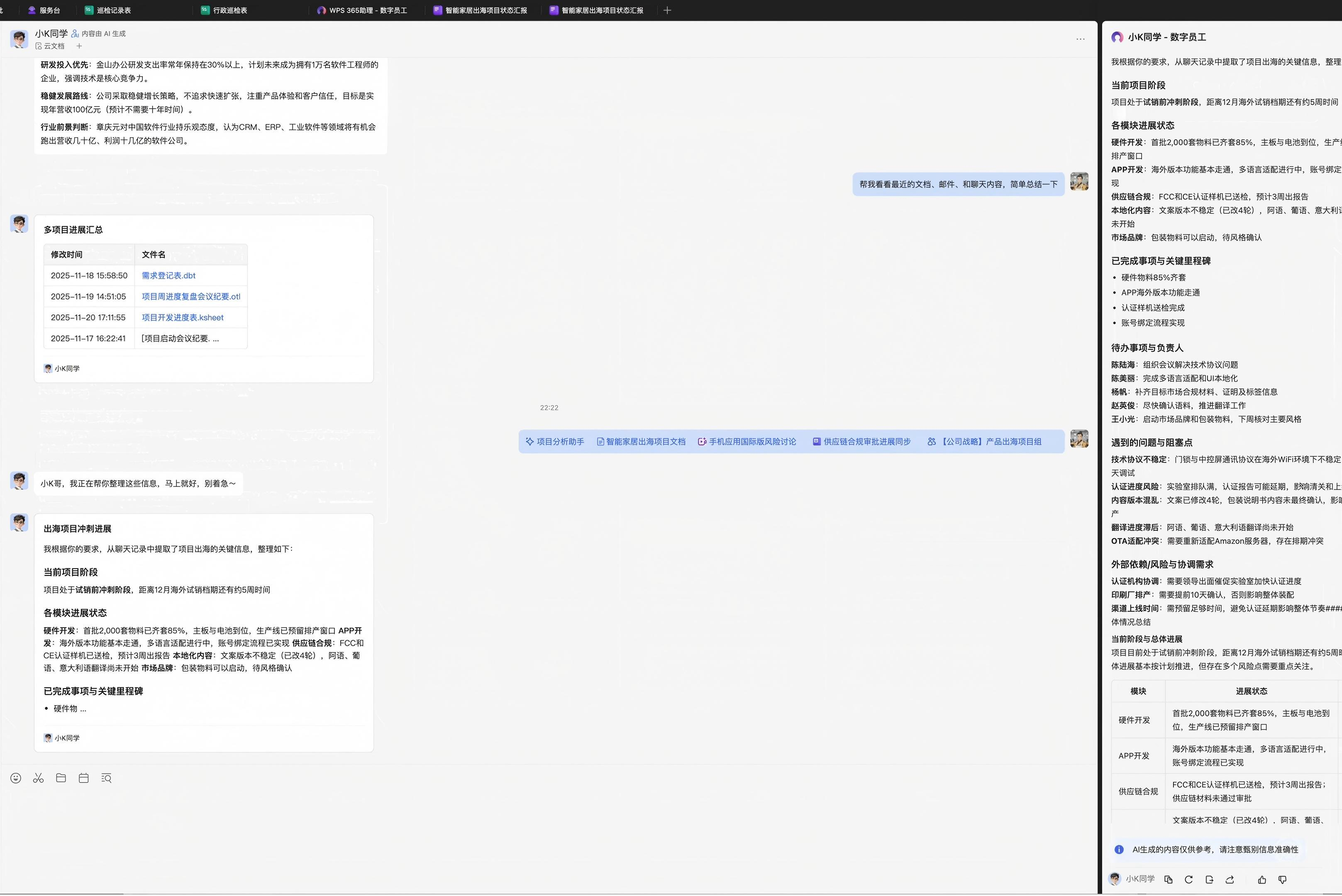Viewport: 1342px width, 896px height.
Task: Open the 需求登记表.dbt file link
Action: (x=168, y=275)
